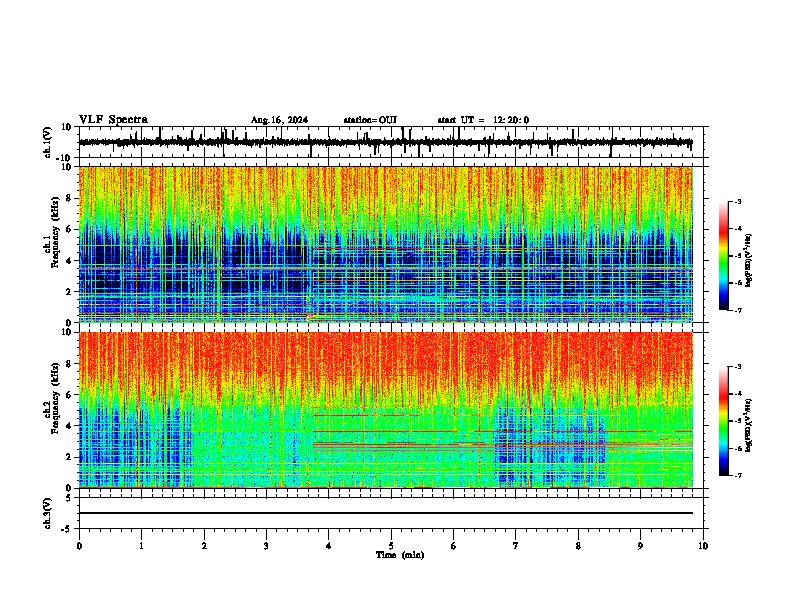This screenshot has height=612, width=792.
Task: Click the 'start UT = 12:20:0' label
Action: 483,120
